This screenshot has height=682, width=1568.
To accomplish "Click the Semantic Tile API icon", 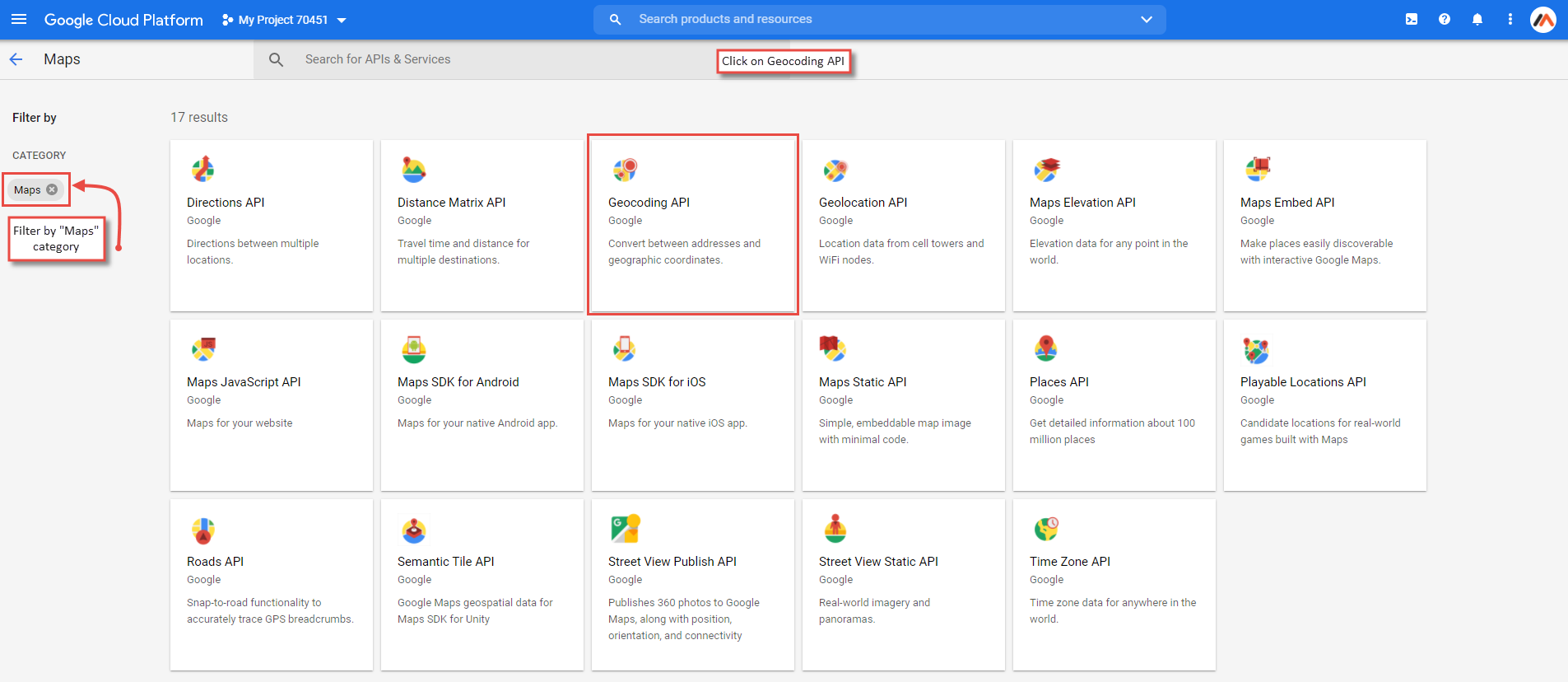I will [414, 530].
